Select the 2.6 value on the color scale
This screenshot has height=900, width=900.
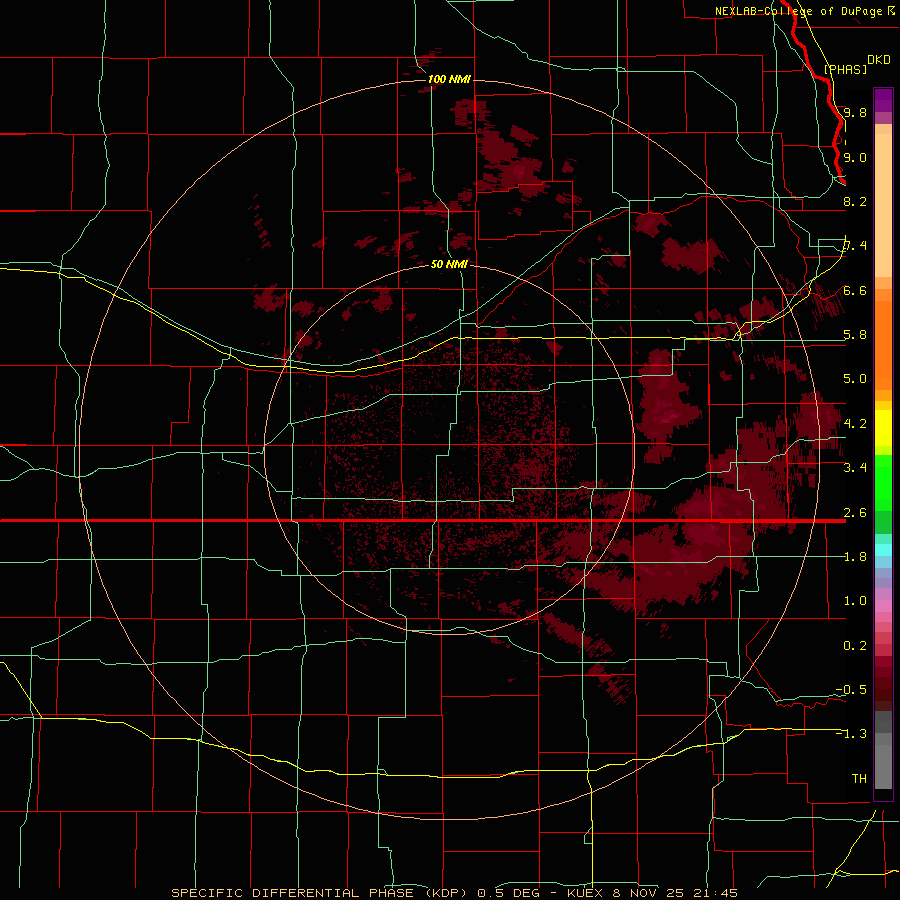(855, 512)
